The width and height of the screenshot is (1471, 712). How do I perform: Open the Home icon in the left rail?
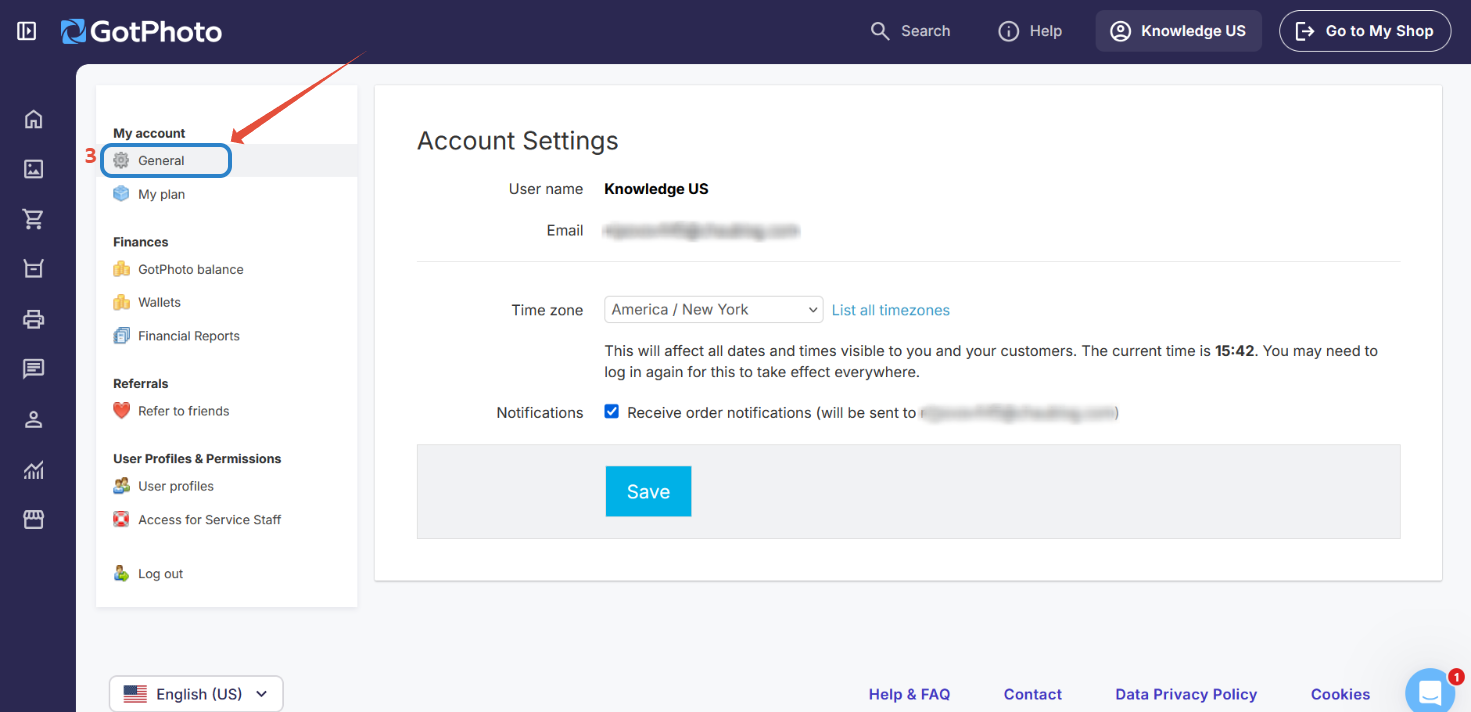tap(34, 119)
